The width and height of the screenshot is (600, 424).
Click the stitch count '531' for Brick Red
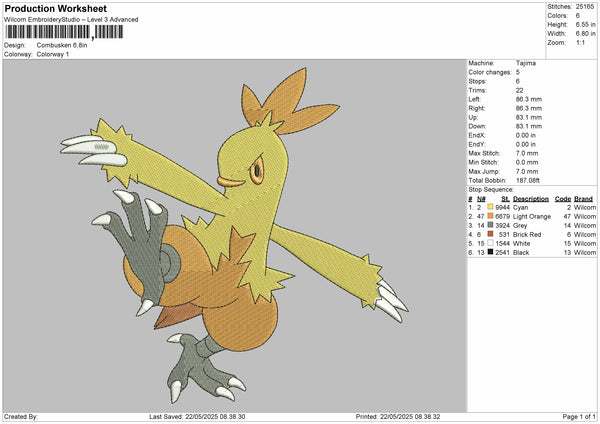(505, 235)
